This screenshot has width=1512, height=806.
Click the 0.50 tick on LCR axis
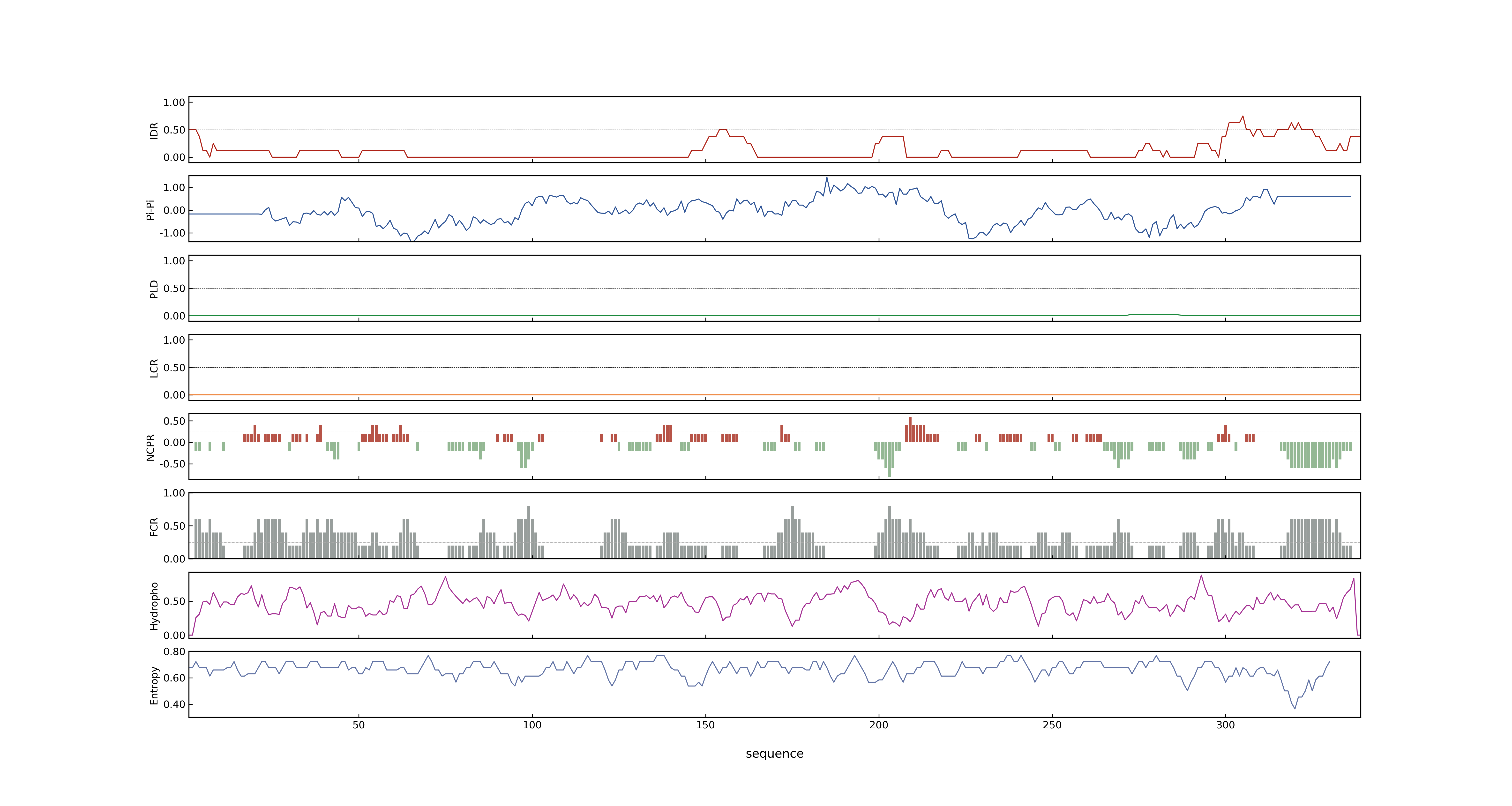(x=174, y=368)
